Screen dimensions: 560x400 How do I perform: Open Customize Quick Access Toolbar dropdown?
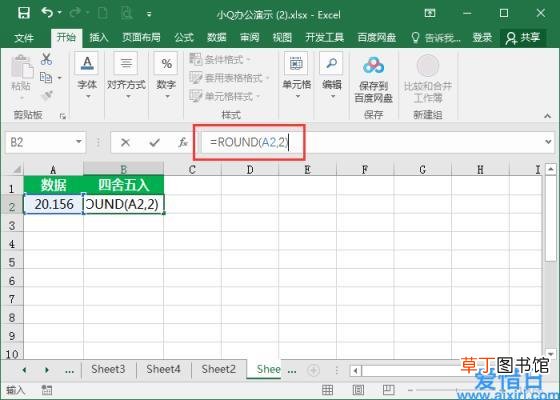tap(149, 14)
